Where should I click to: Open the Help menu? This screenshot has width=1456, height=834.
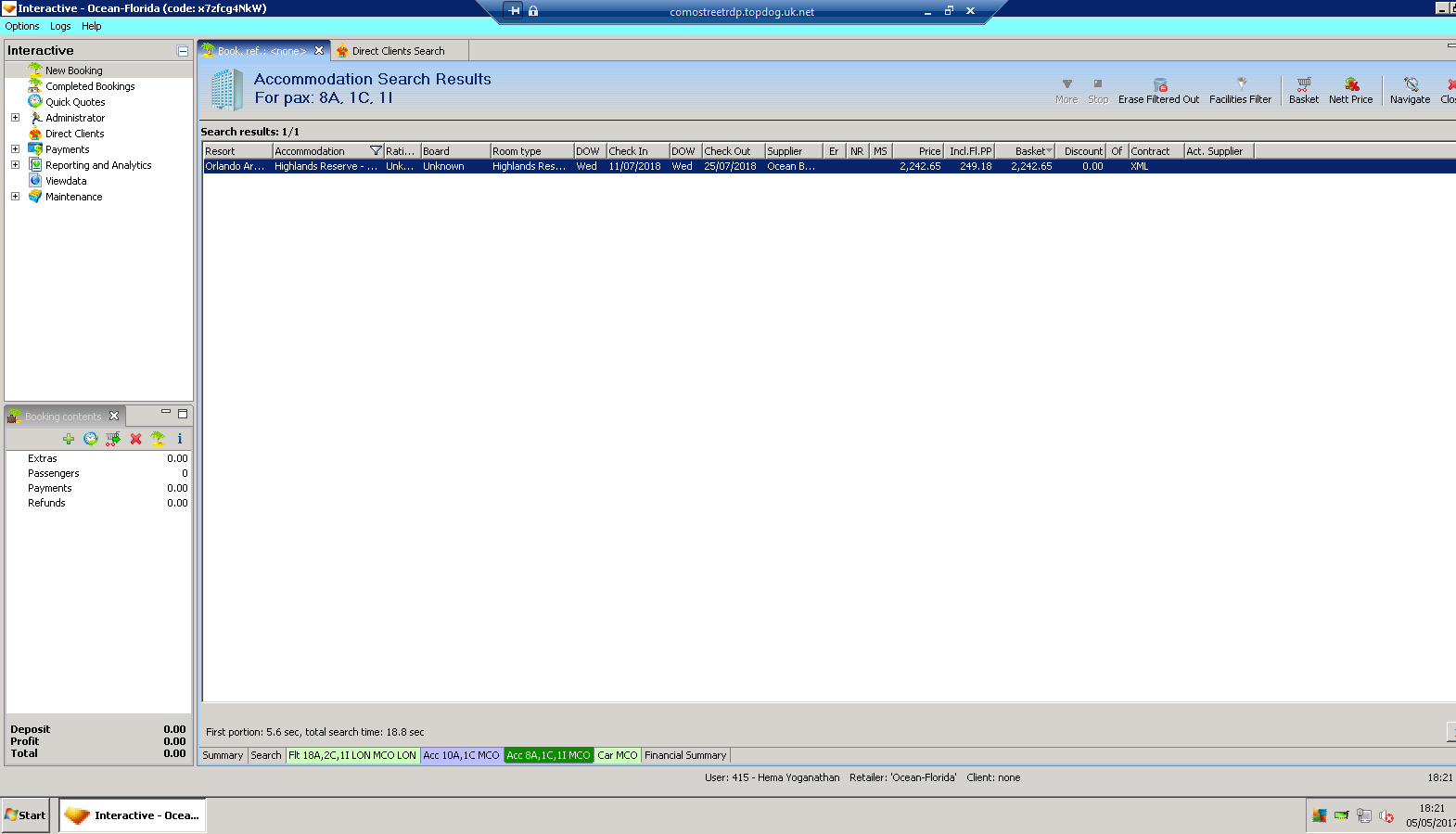(91, 26)
